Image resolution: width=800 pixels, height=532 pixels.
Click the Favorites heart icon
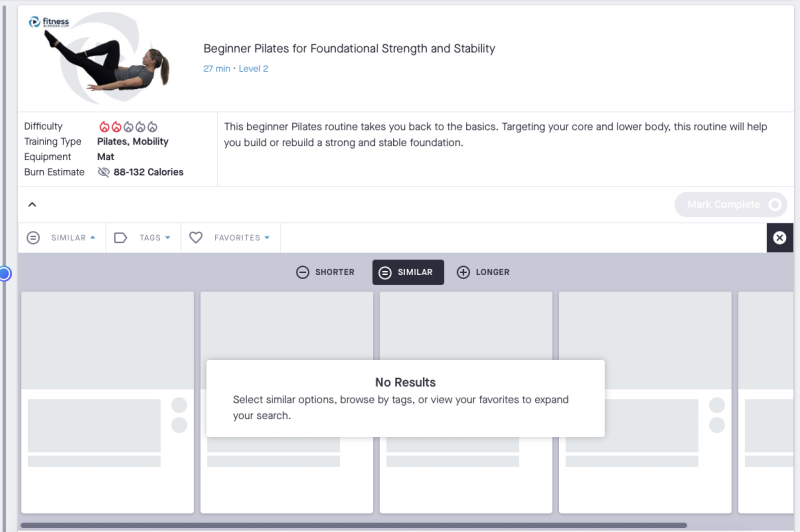[196, 238]
